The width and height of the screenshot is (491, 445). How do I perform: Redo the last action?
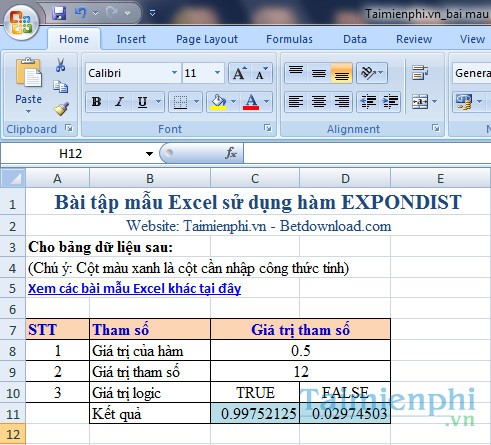pos(112,13)
